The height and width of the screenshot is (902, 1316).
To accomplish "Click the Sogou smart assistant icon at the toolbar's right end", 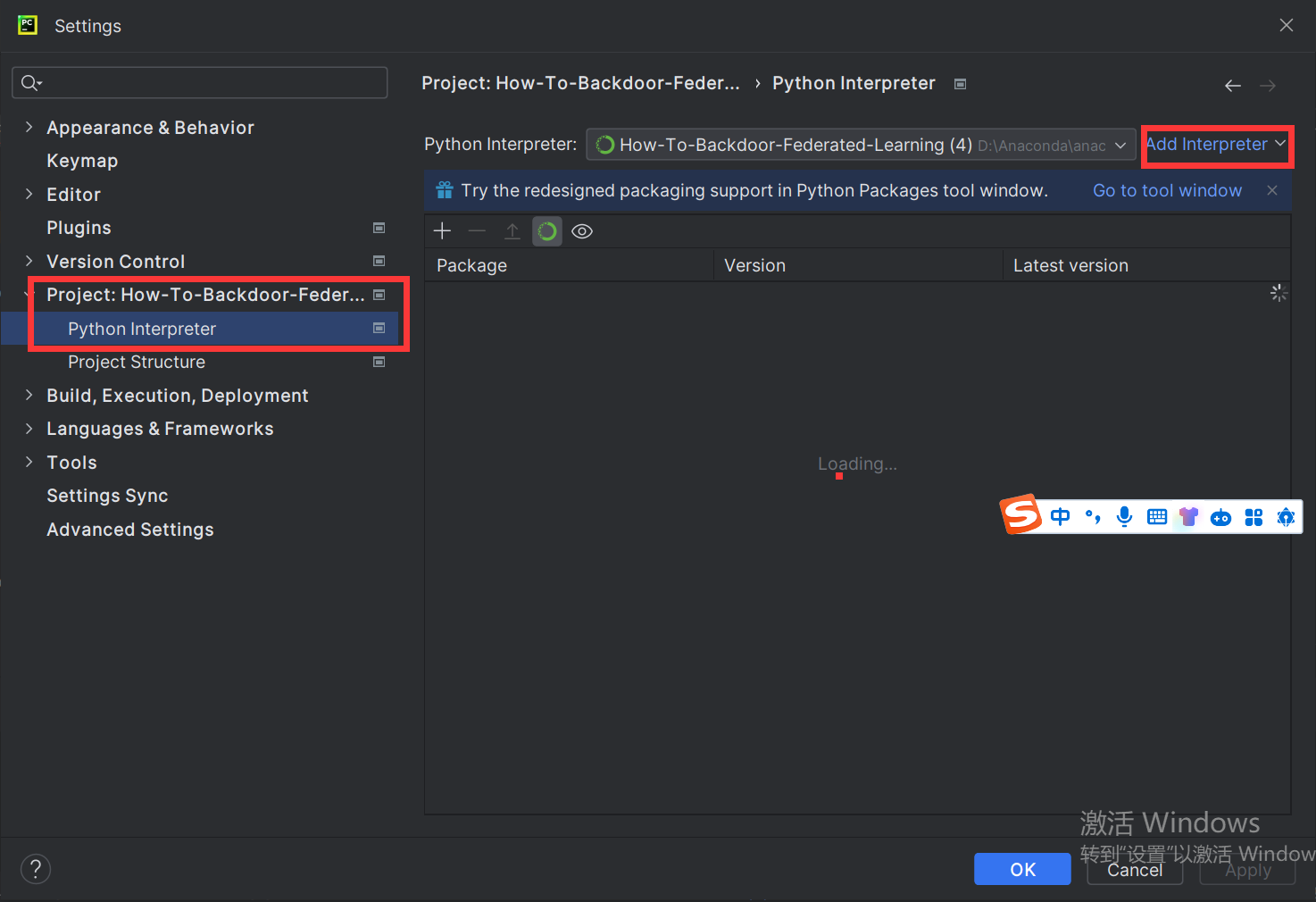I will (x=1286, y=517).
